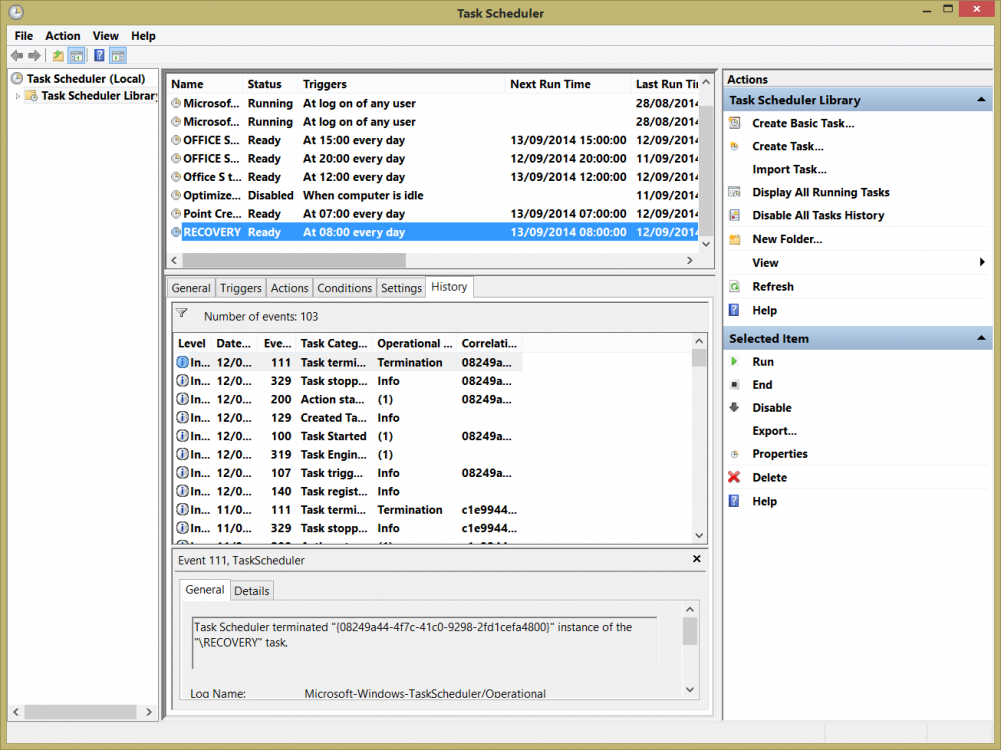The width and height of the screenshot is (1001, 750).
Task: Select the Optimize task with Disabled status
Action: point(211,196)
